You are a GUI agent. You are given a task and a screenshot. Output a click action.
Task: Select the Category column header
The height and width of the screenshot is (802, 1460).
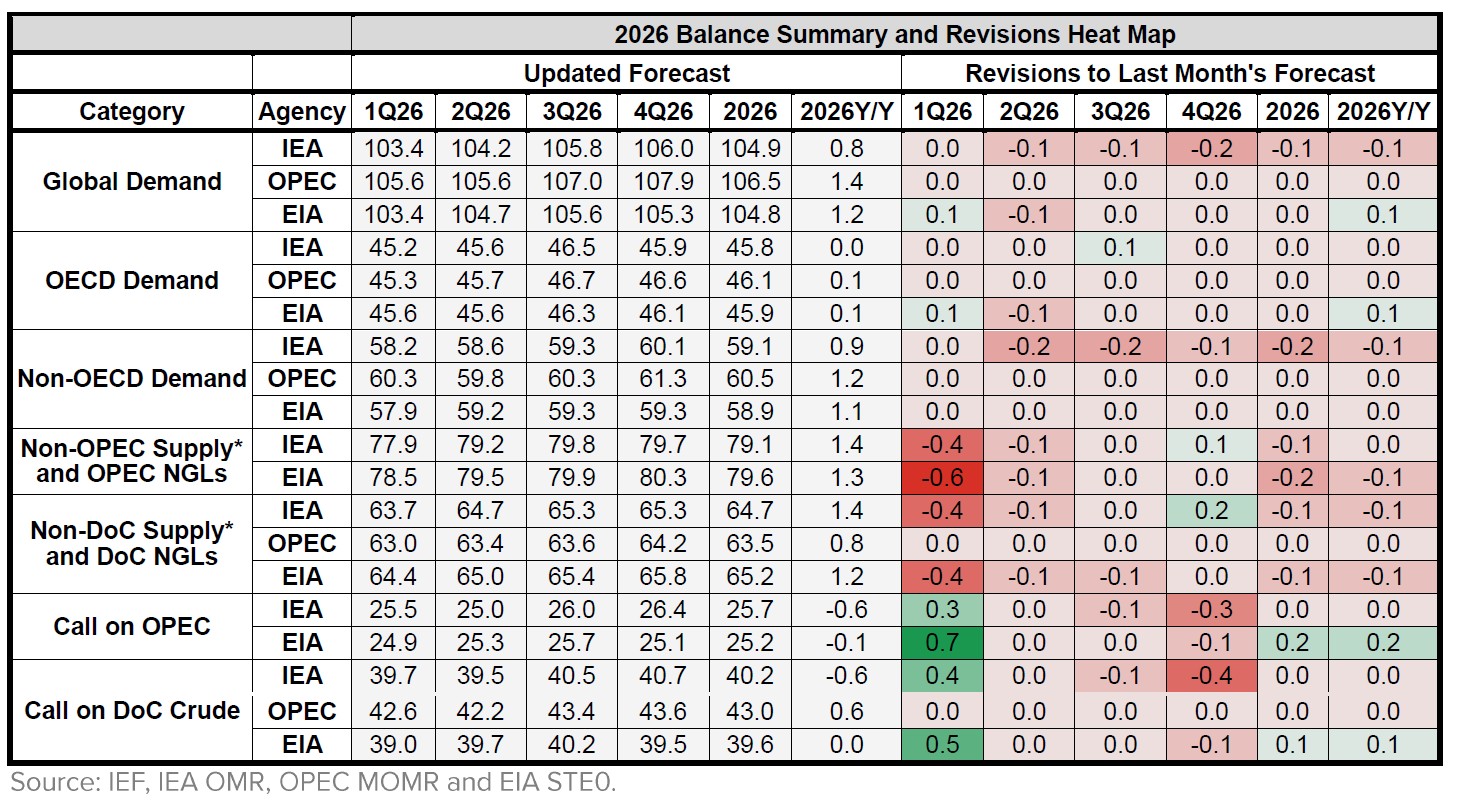pyautogui.click(x=132, y=112)
